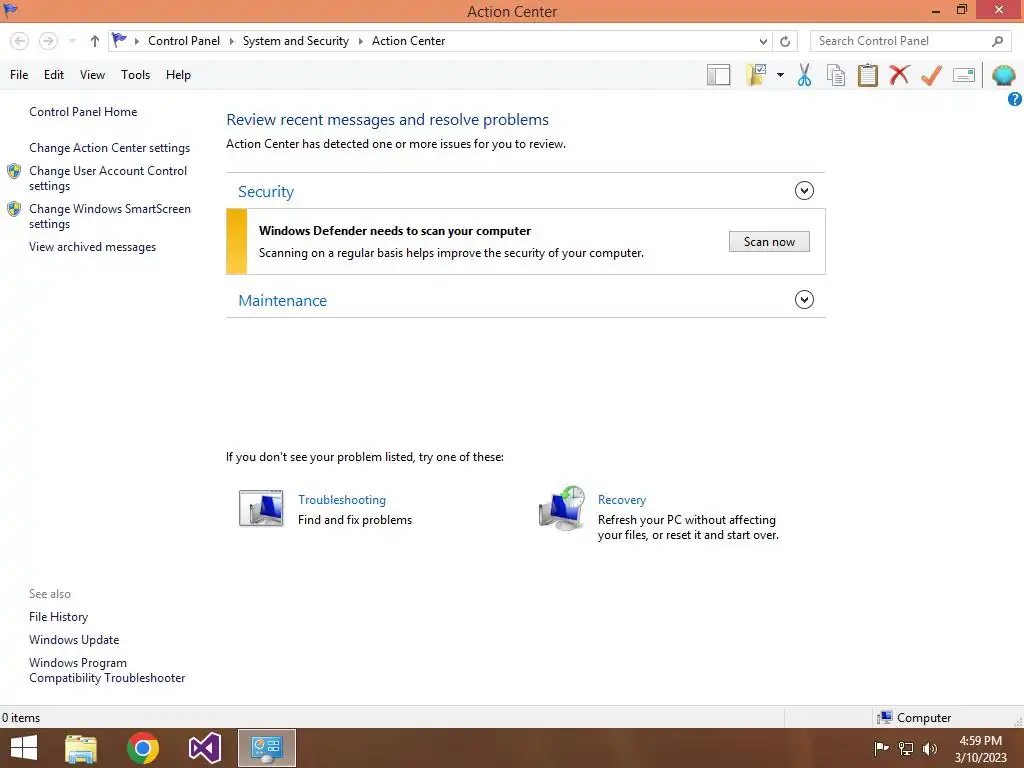Screen dimensions: 1024x768
Task: Launch Visual Studio from taskbar
Action: 204,748
